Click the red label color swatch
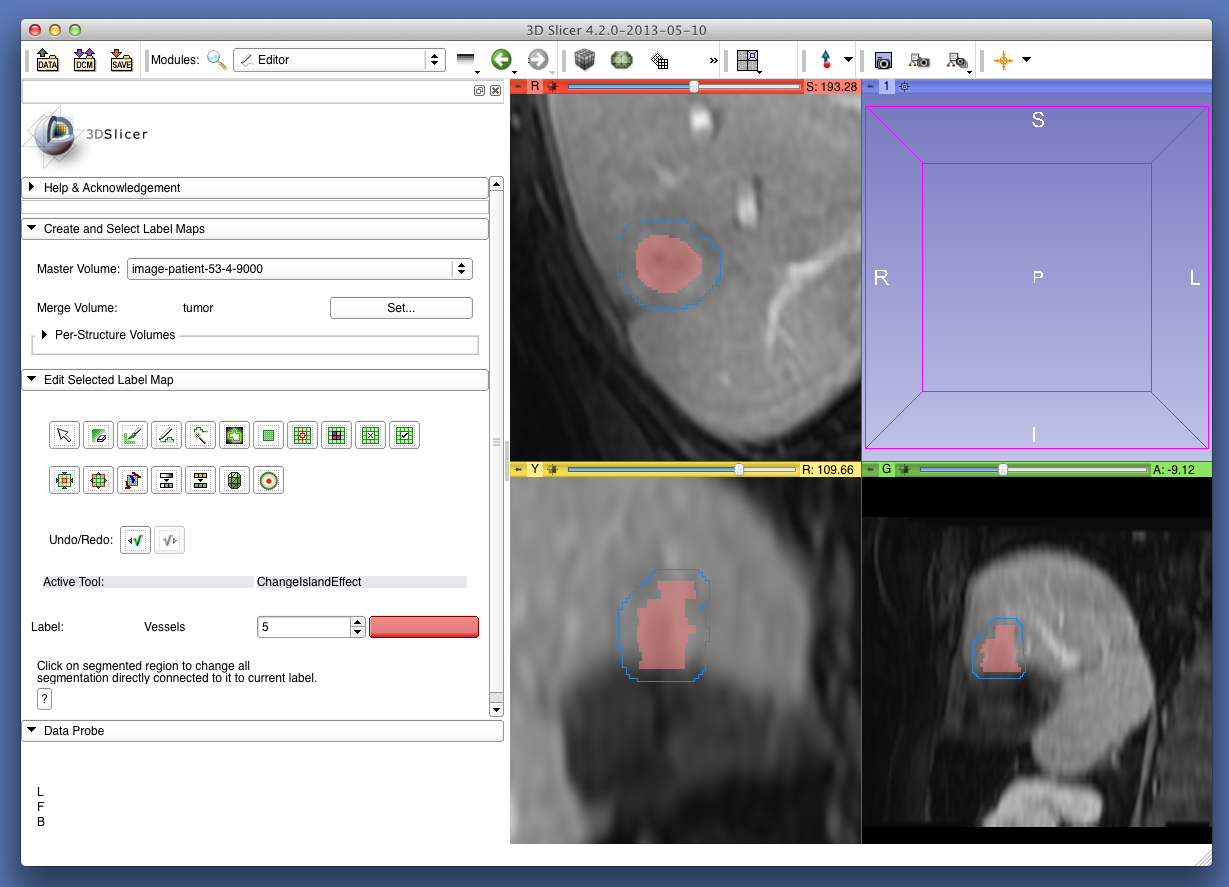The height and width of the screenshot is (887, 1229). (x=424, y=627)
